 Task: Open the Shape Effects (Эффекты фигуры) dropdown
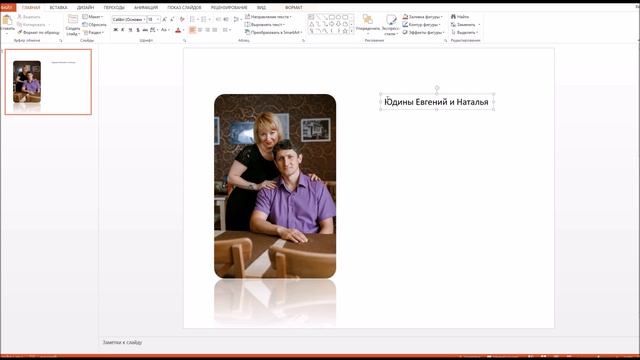click(x=424, y=32)
